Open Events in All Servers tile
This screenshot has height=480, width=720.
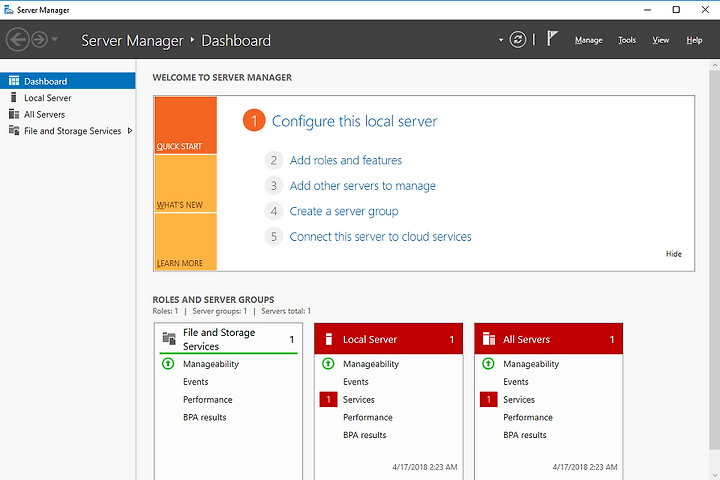point(516,382)
